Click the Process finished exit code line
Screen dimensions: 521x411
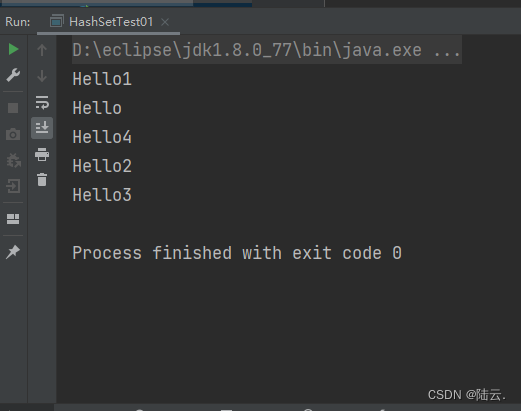tap(237, 253)
